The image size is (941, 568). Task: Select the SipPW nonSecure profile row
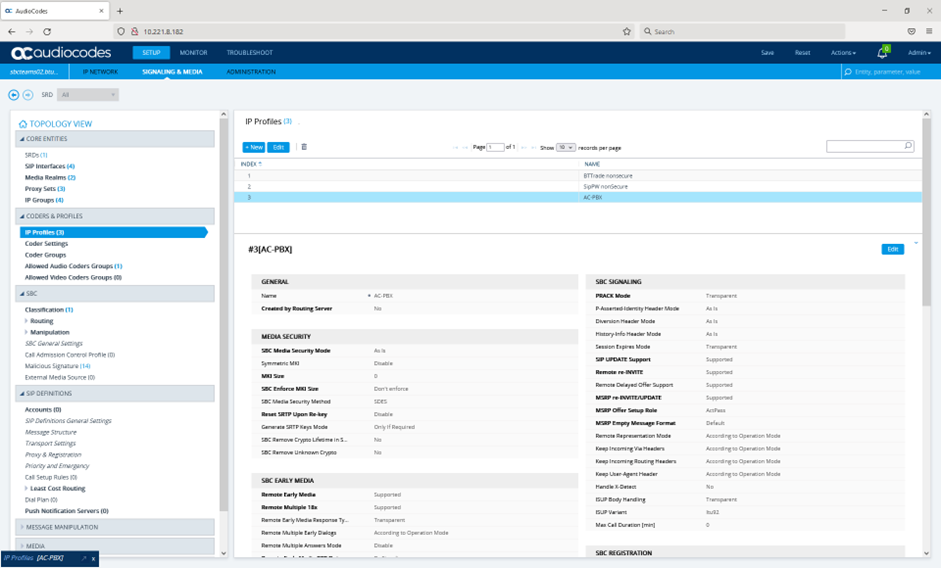pos(578,187)
